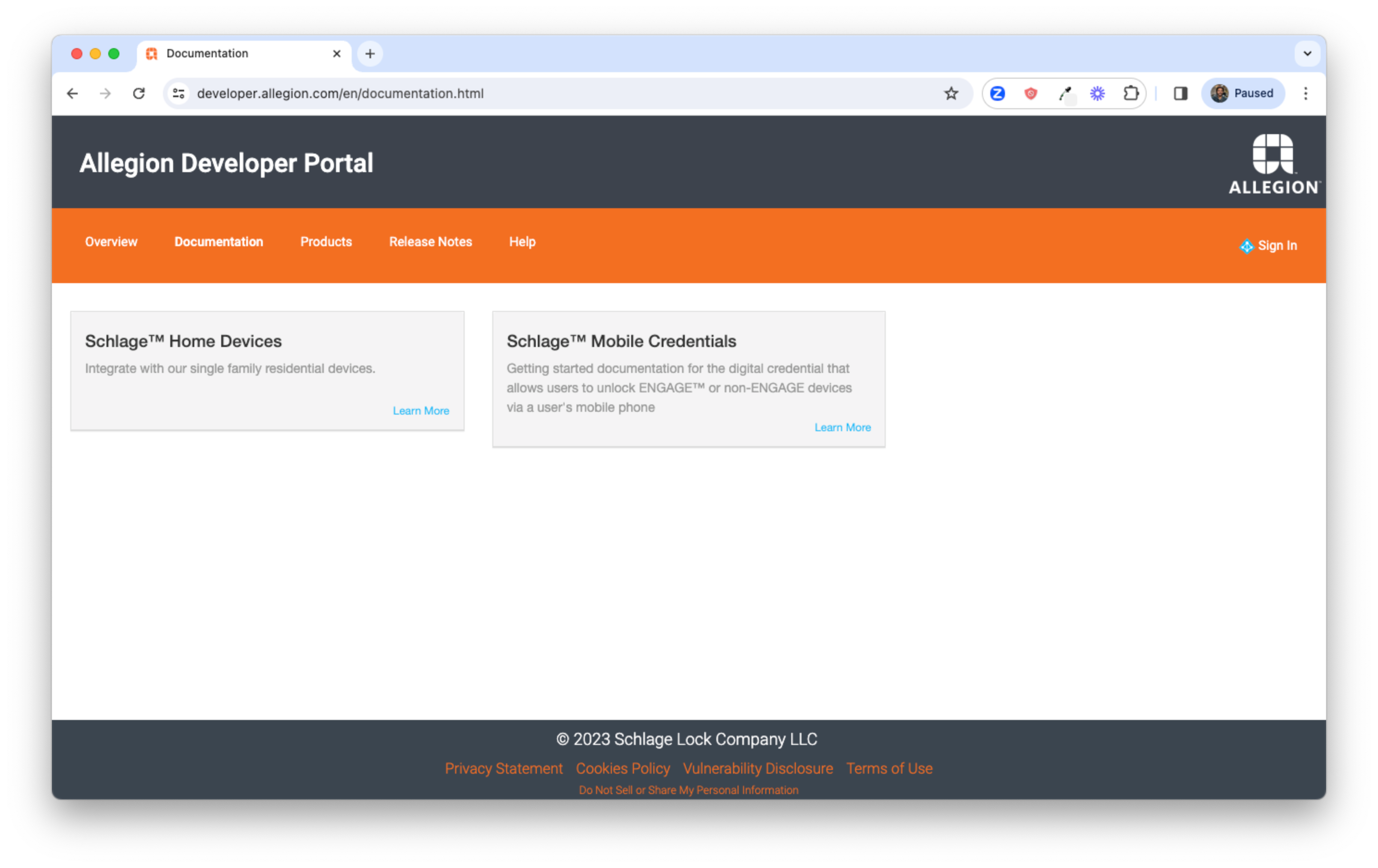Click the 2023 Schlage Lock Company copyright text

[687, 739]
